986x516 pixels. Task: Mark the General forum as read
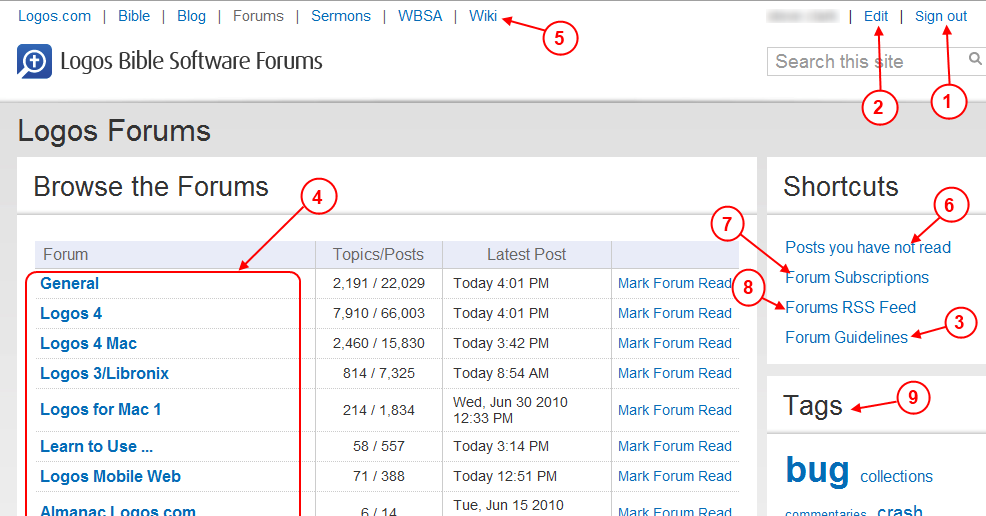(675, 283)
